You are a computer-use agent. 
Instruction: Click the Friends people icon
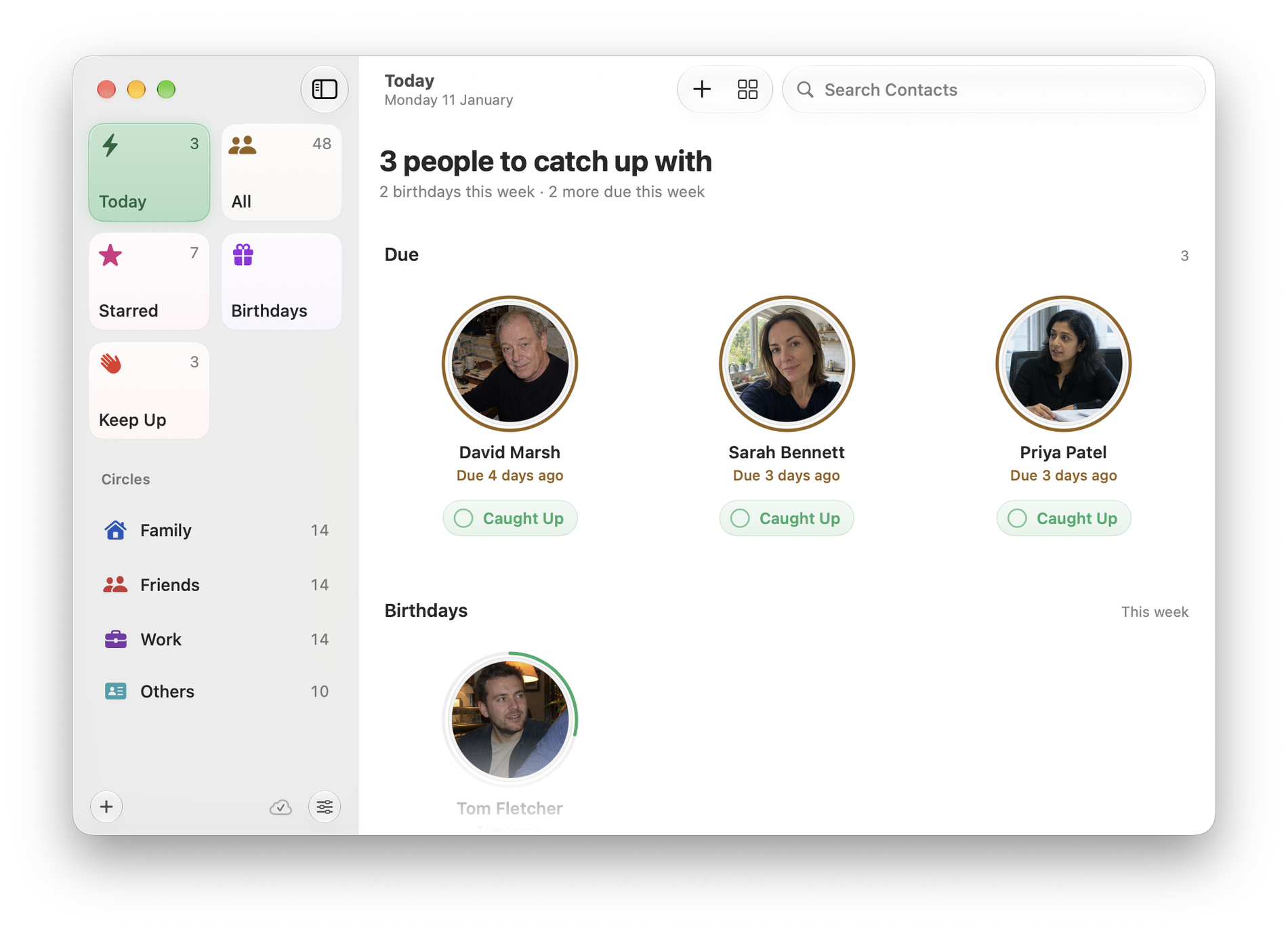tap(115, 584)
